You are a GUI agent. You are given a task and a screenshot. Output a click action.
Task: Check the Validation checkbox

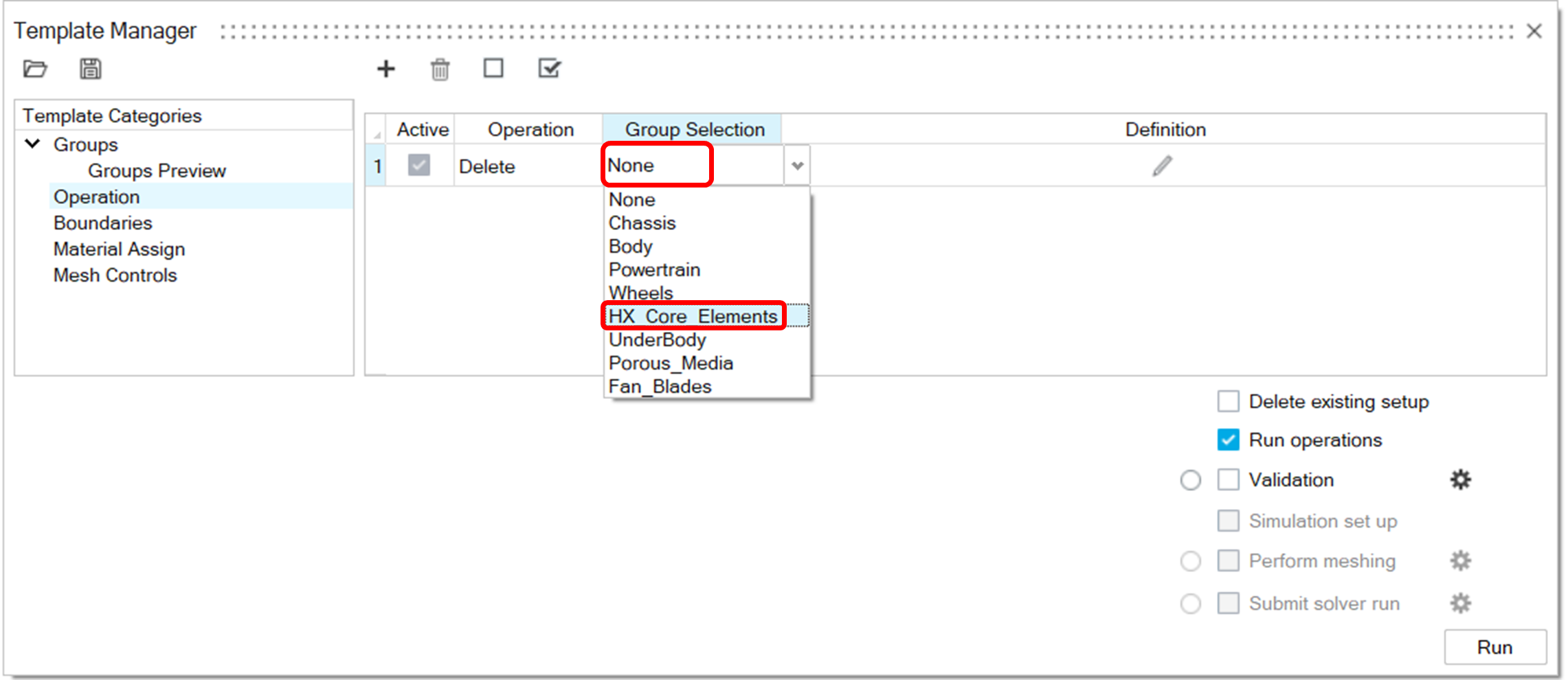click(1229, 479)
